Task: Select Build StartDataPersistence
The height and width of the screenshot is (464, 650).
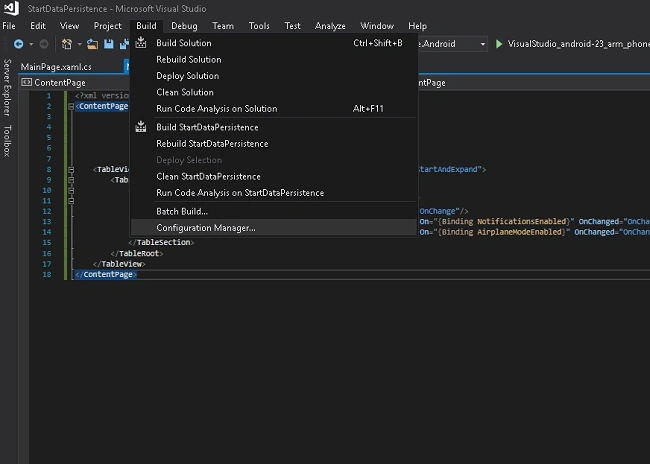Action: click(x=274, y=127)
